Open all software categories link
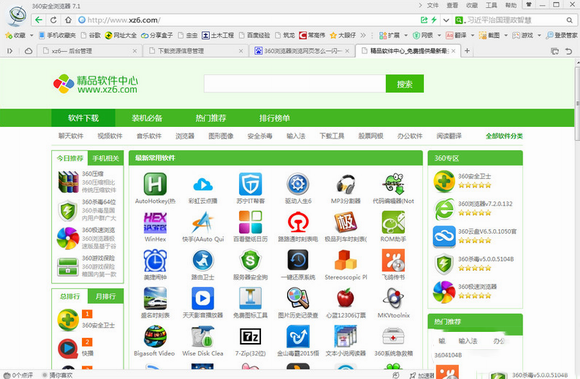 pyautogui.click(x=504, y=136)
